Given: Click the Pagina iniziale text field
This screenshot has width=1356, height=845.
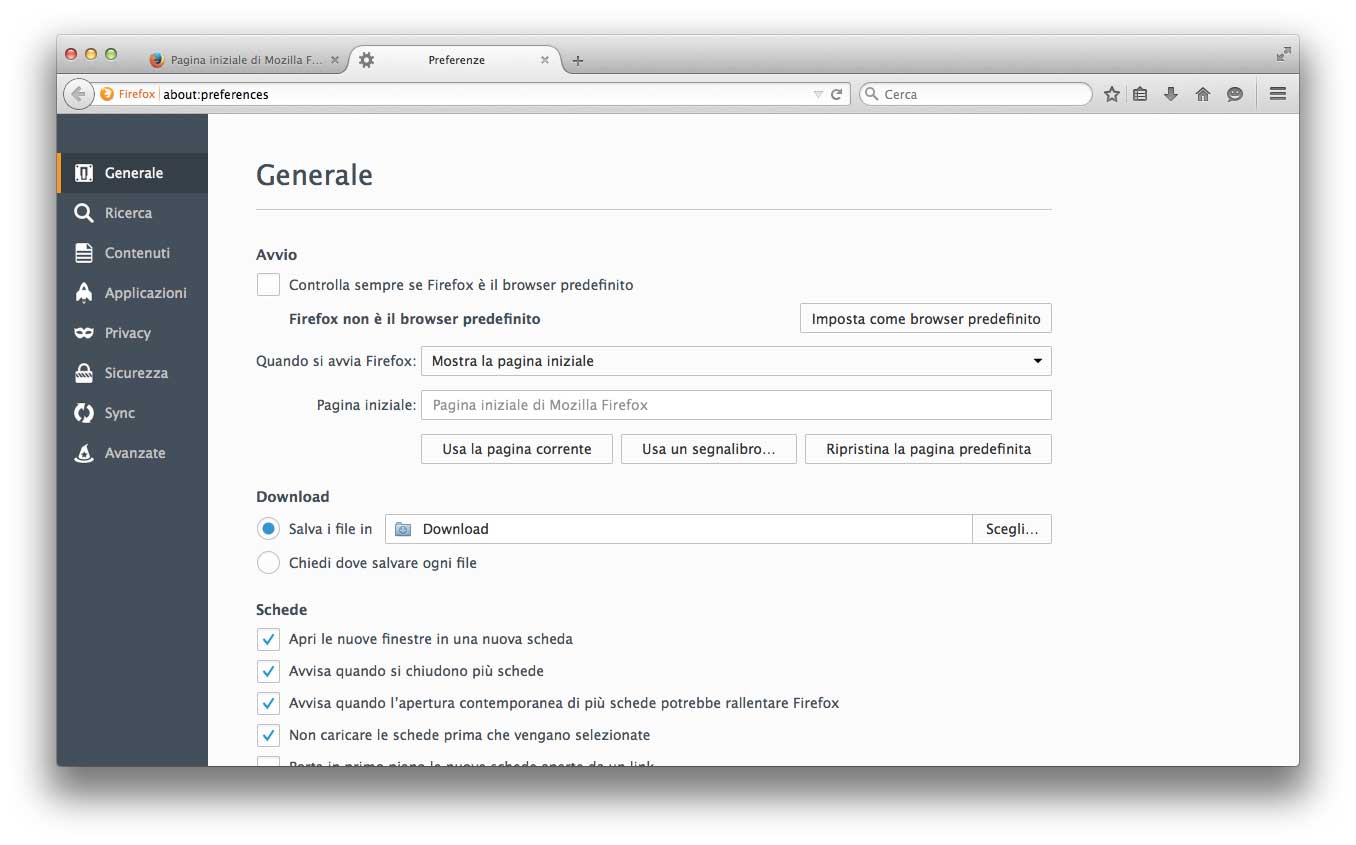Looking at the screenshot, I should tap(735, 405).
